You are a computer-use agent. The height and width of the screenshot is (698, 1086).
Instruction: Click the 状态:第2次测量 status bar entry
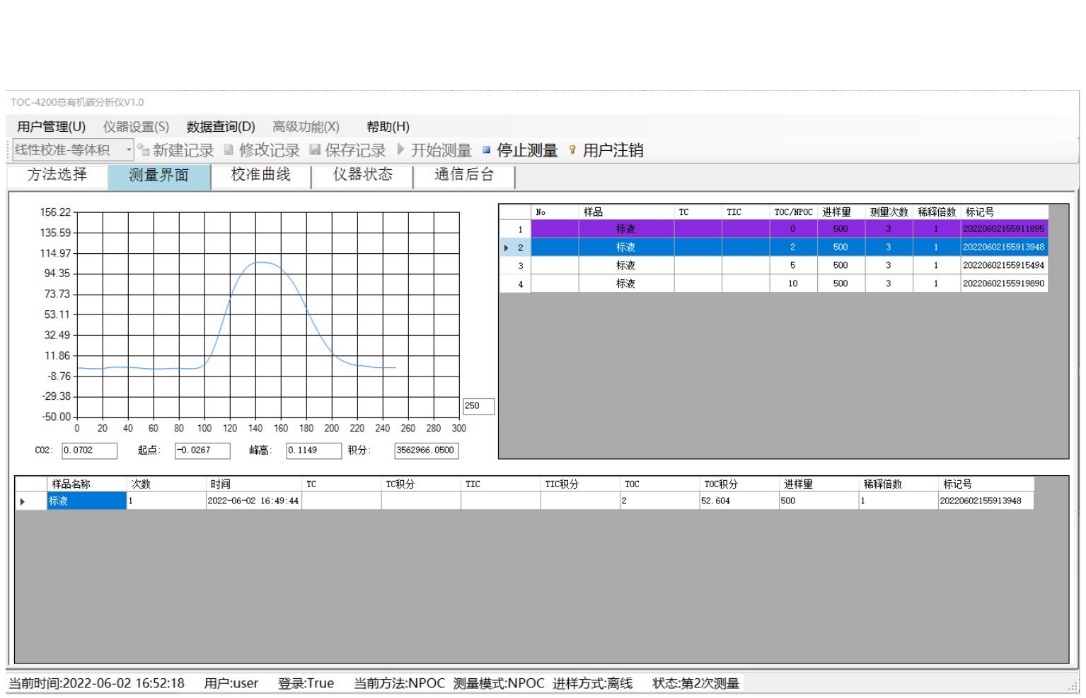[695, 684]
